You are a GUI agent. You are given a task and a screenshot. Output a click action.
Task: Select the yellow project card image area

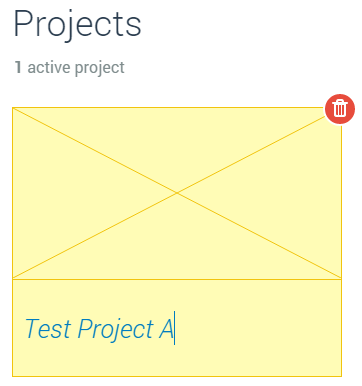click(177, 193)
